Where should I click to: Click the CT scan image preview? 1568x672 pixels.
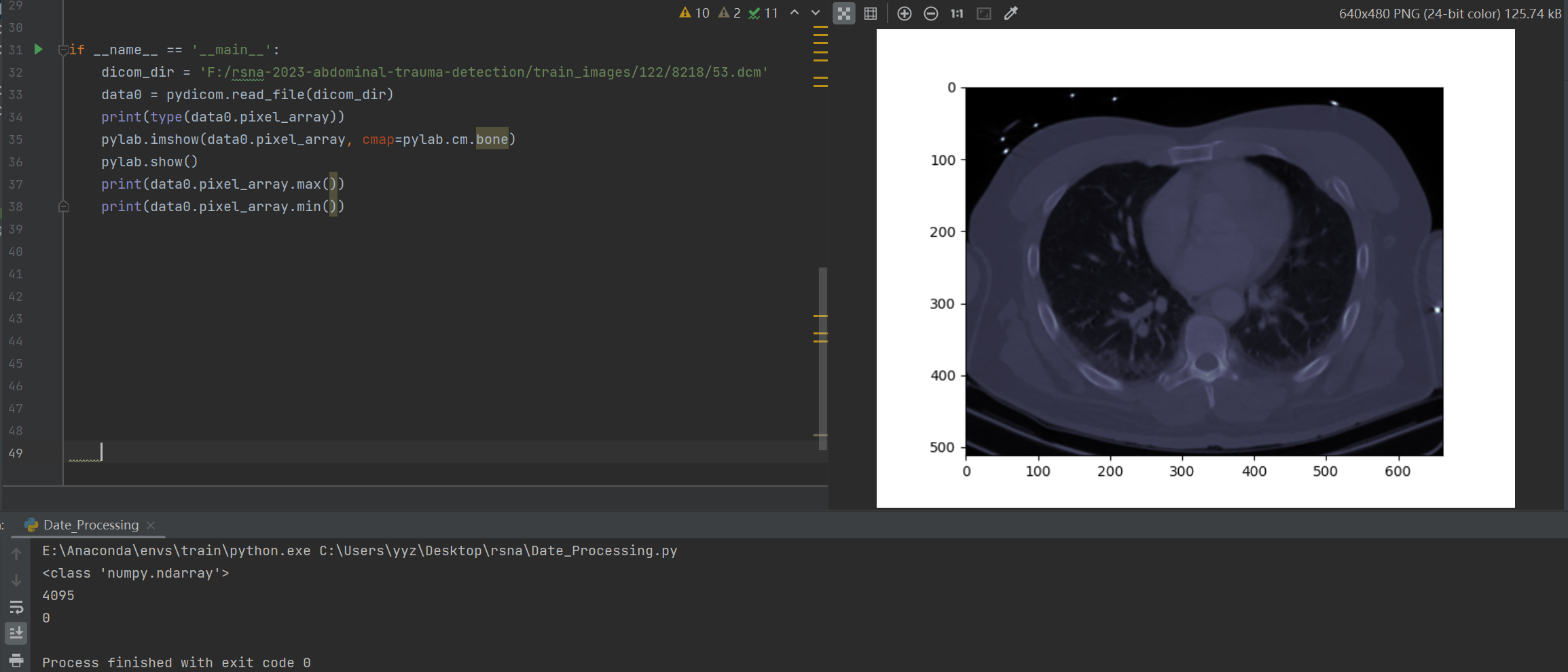pos(1203,272)
